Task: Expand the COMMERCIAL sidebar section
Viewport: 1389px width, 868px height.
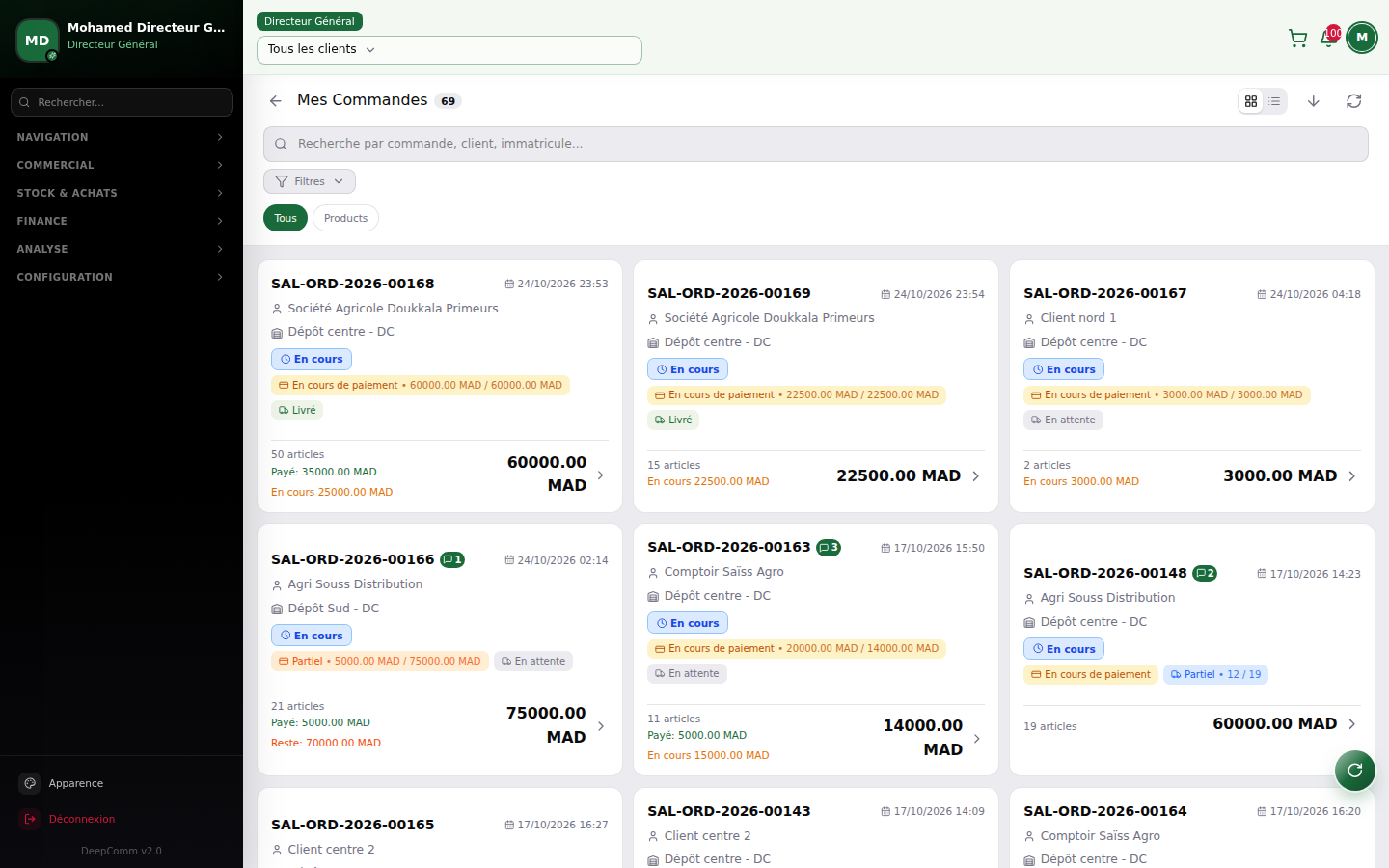Action: pyautogui.click(x=121, y=165)
